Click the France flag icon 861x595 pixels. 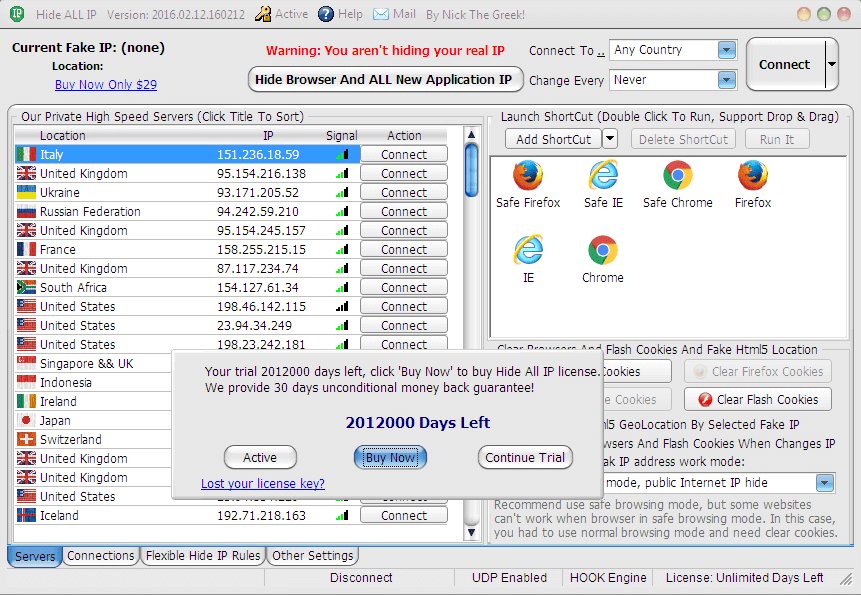[x=26, y=250]
